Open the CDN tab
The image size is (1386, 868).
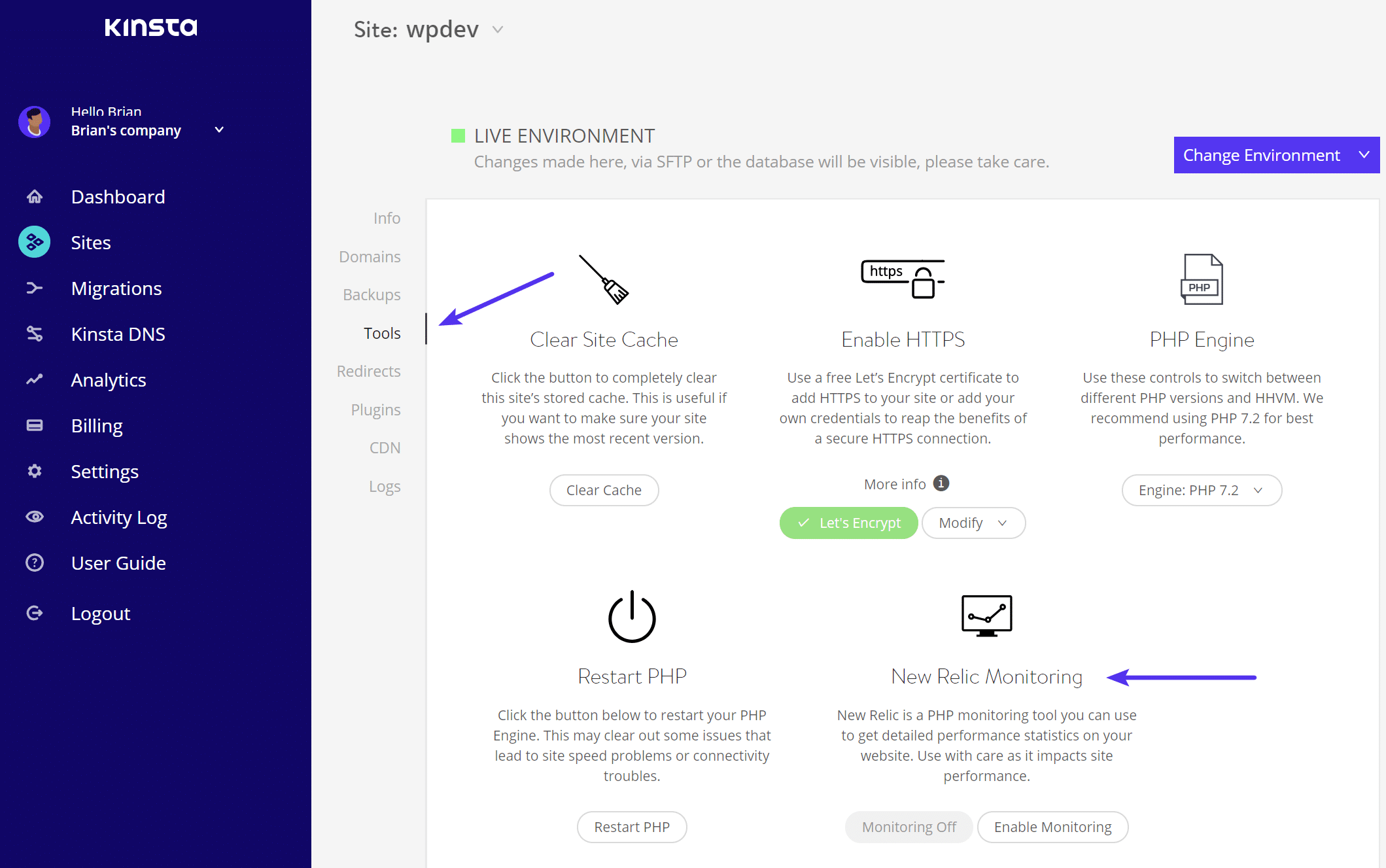(385, 447)
